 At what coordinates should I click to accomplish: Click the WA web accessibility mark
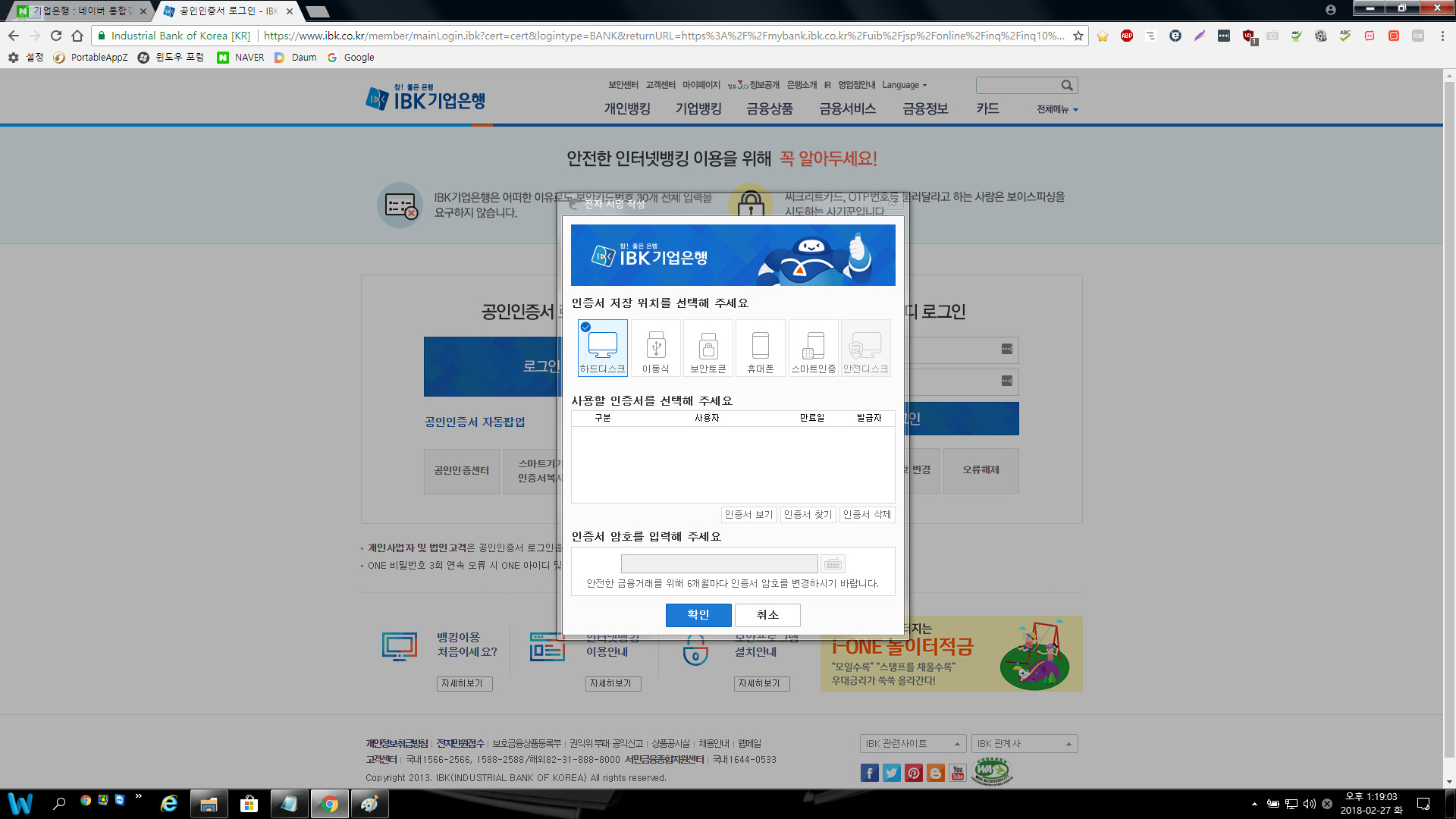(992, 771)
